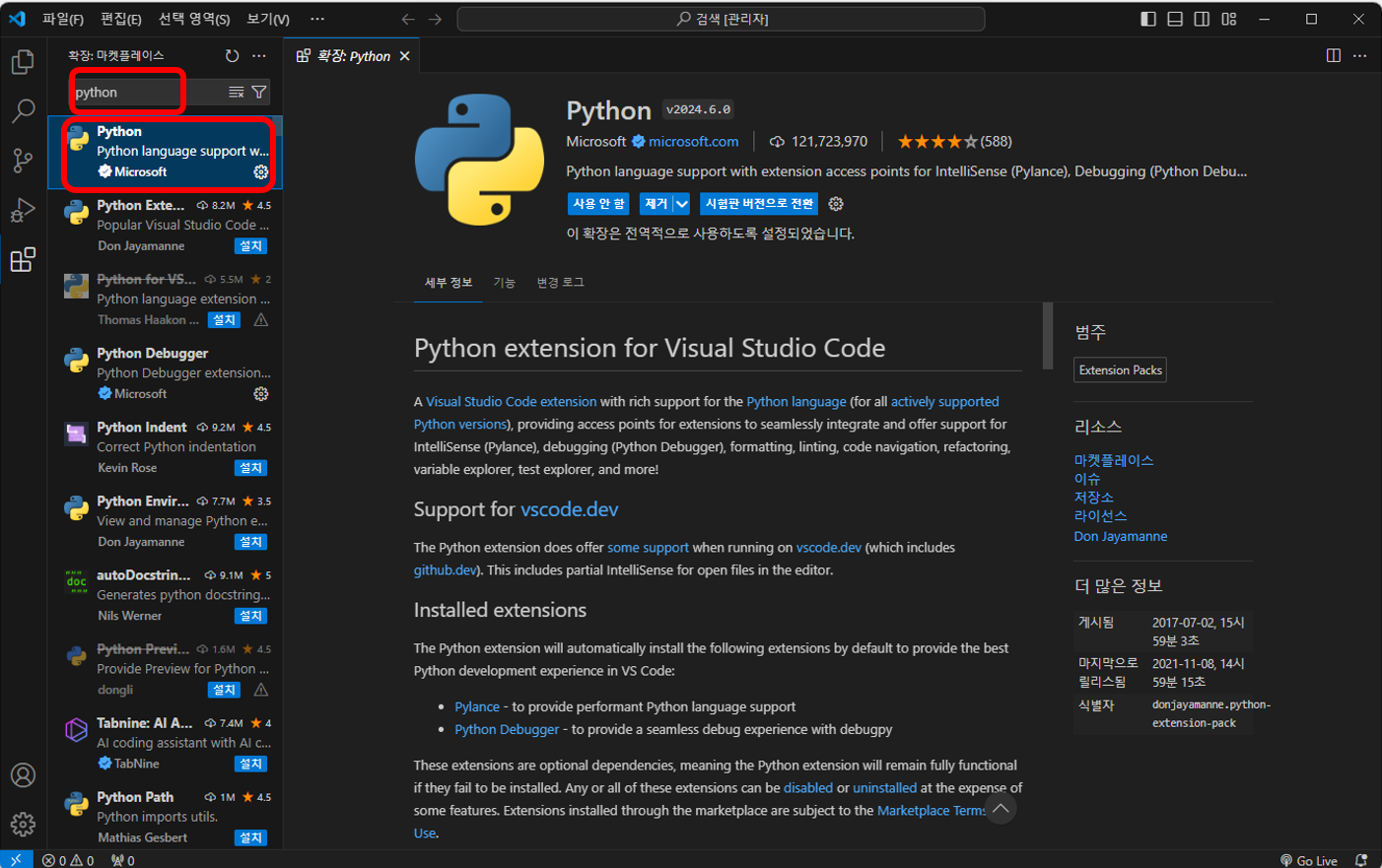Open the Explorer view in activity bar
The height and width of the screenshot is (868, 1382).
tap(23, 62)
